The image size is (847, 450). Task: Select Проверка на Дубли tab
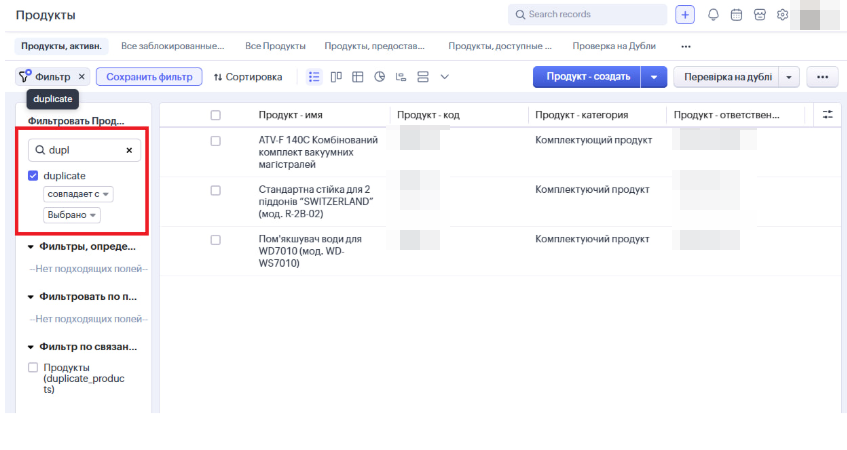pyautogui.click(x=614, y=46)
